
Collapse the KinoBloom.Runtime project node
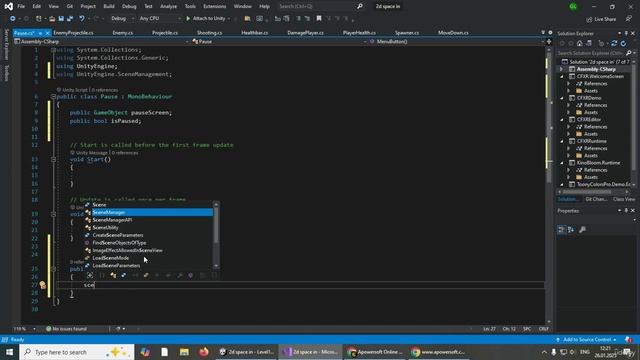pos(562,163)
